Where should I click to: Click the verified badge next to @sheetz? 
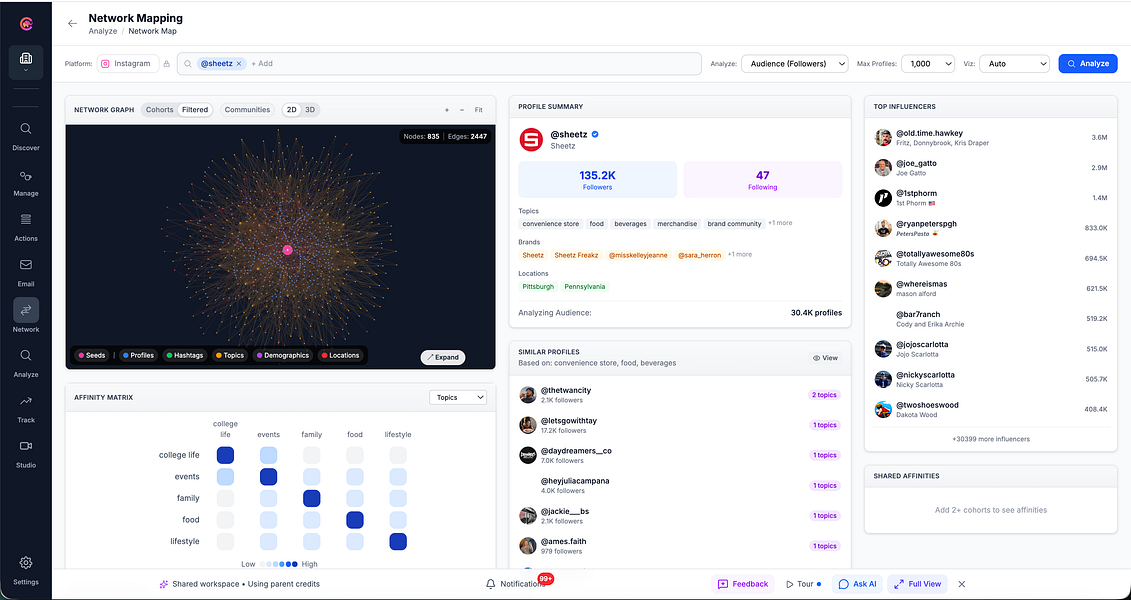tap(596, 134)
